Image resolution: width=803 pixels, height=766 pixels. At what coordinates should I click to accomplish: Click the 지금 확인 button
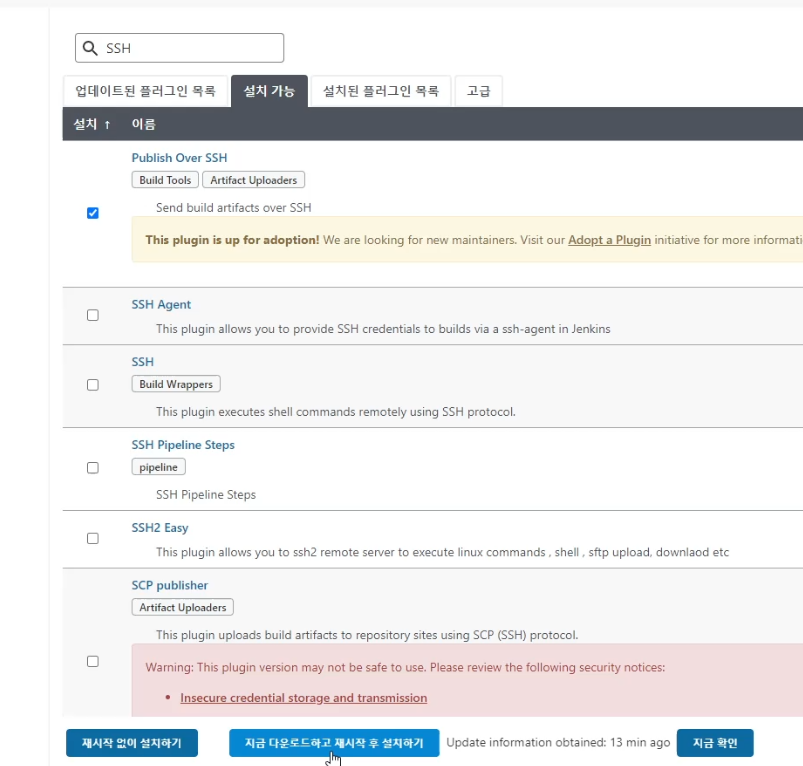coord(714,743)
